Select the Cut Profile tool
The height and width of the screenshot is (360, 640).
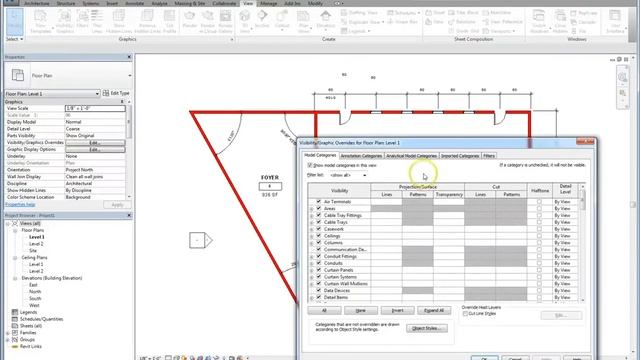coord(169,21)
